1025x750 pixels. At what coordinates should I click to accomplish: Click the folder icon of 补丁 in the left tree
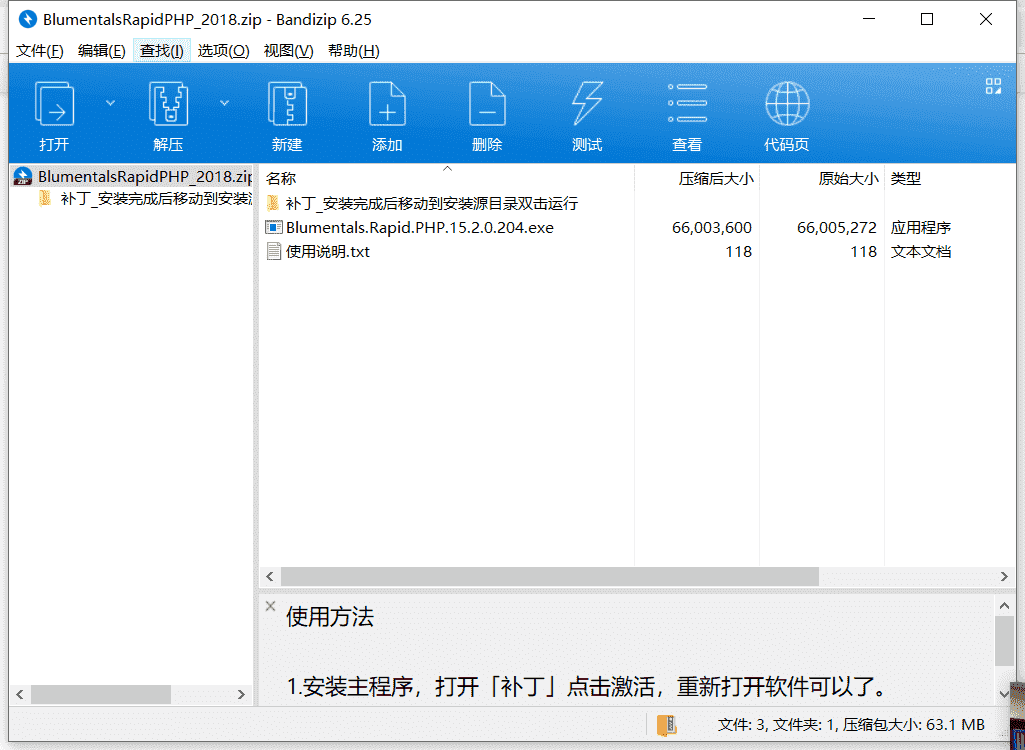pyautogui.click(x=45, y=199)
